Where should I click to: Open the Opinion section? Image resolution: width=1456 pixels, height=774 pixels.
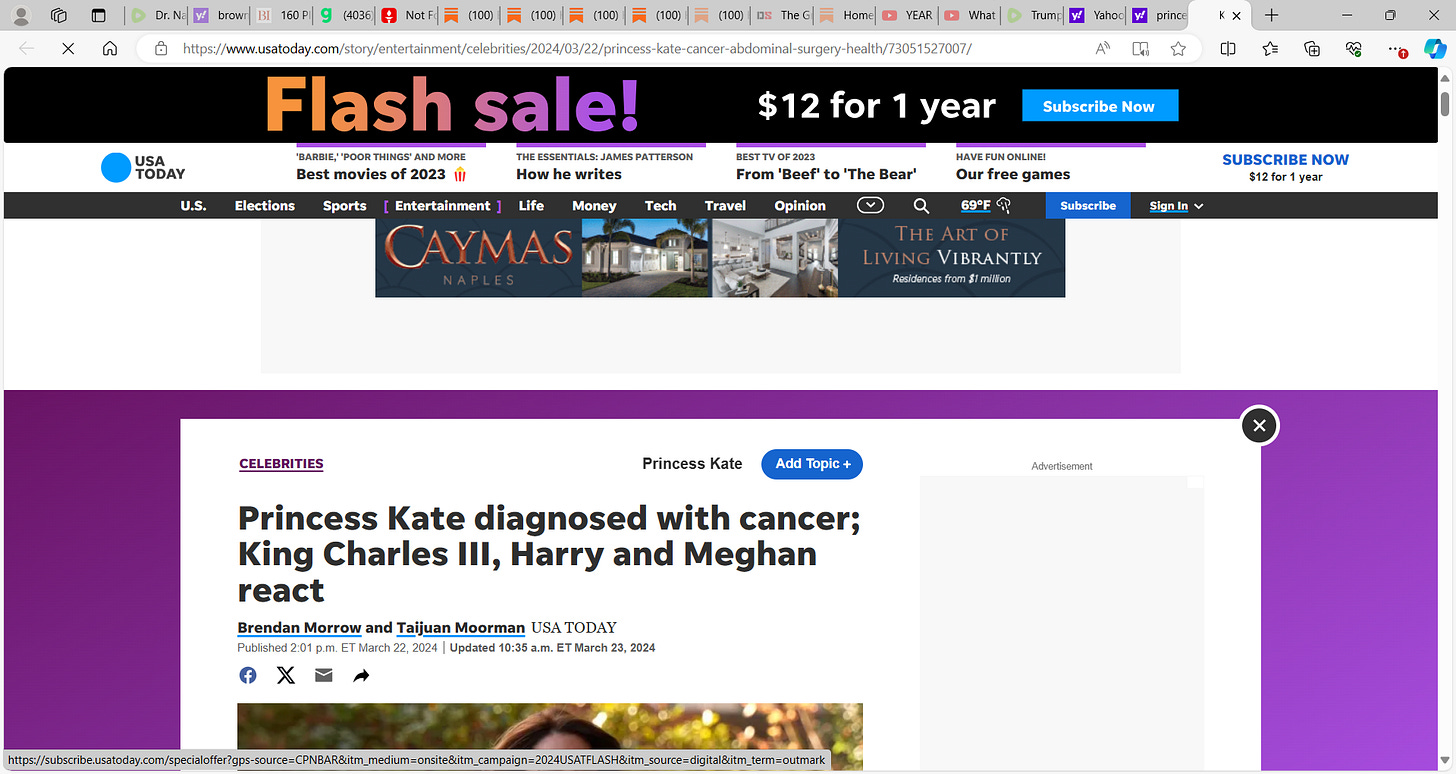[800, 206]
